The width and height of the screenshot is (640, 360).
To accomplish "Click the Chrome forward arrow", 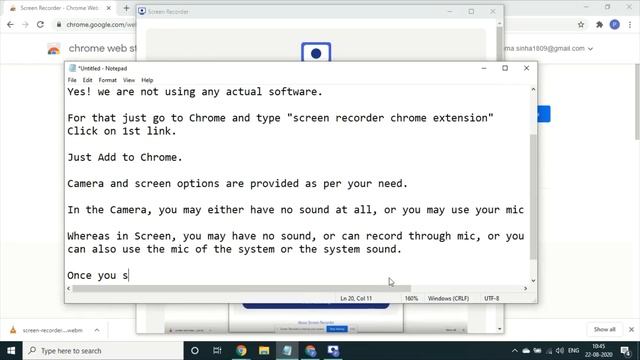I will point(25,24).
